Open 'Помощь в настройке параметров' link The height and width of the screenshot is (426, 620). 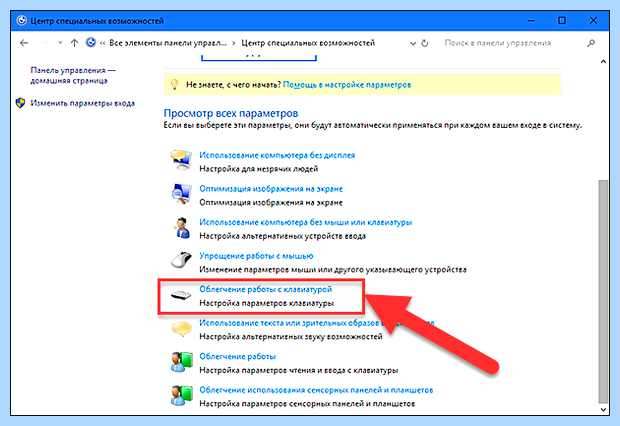coord(347,85)
